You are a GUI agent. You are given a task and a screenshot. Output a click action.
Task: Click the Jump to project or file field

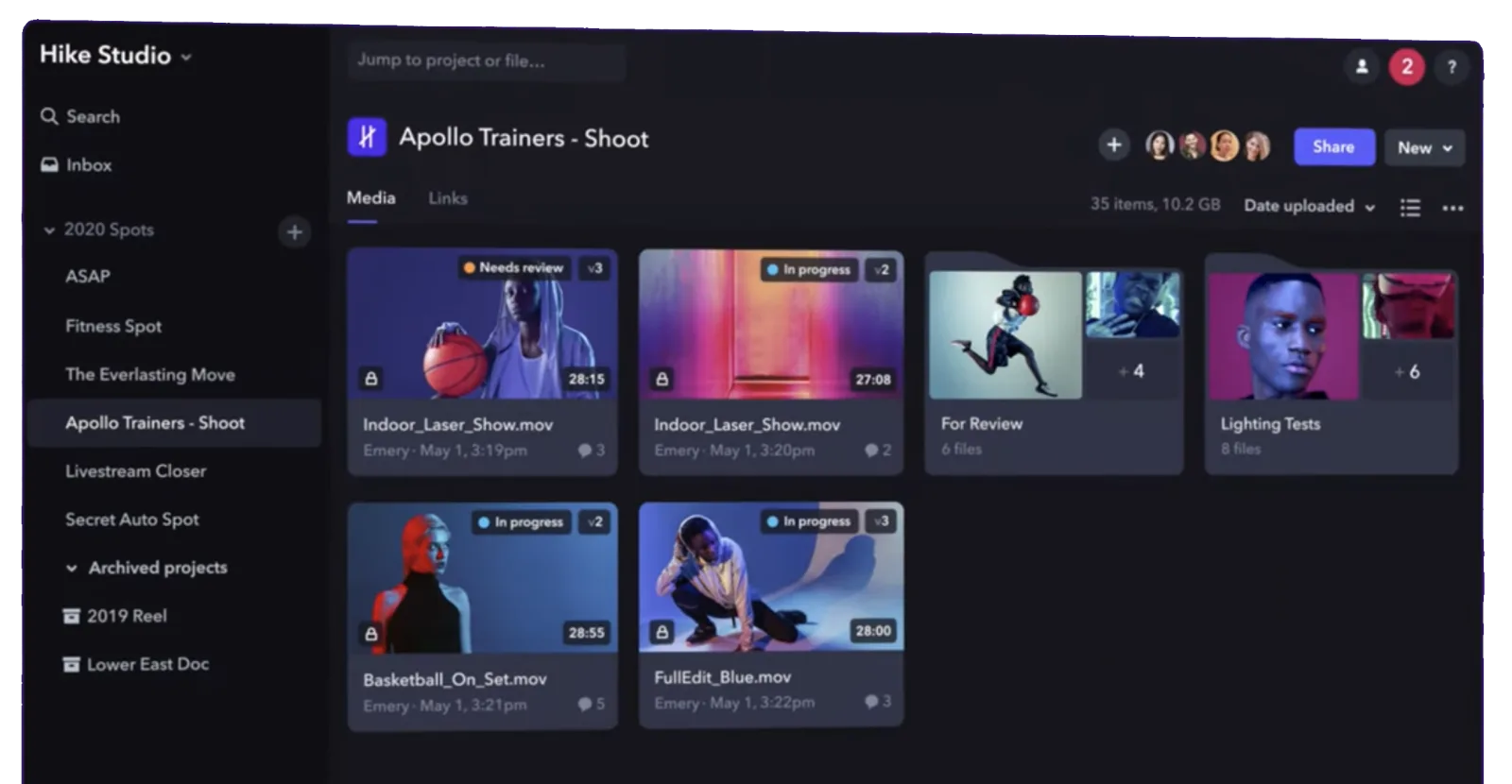(487, 61)
